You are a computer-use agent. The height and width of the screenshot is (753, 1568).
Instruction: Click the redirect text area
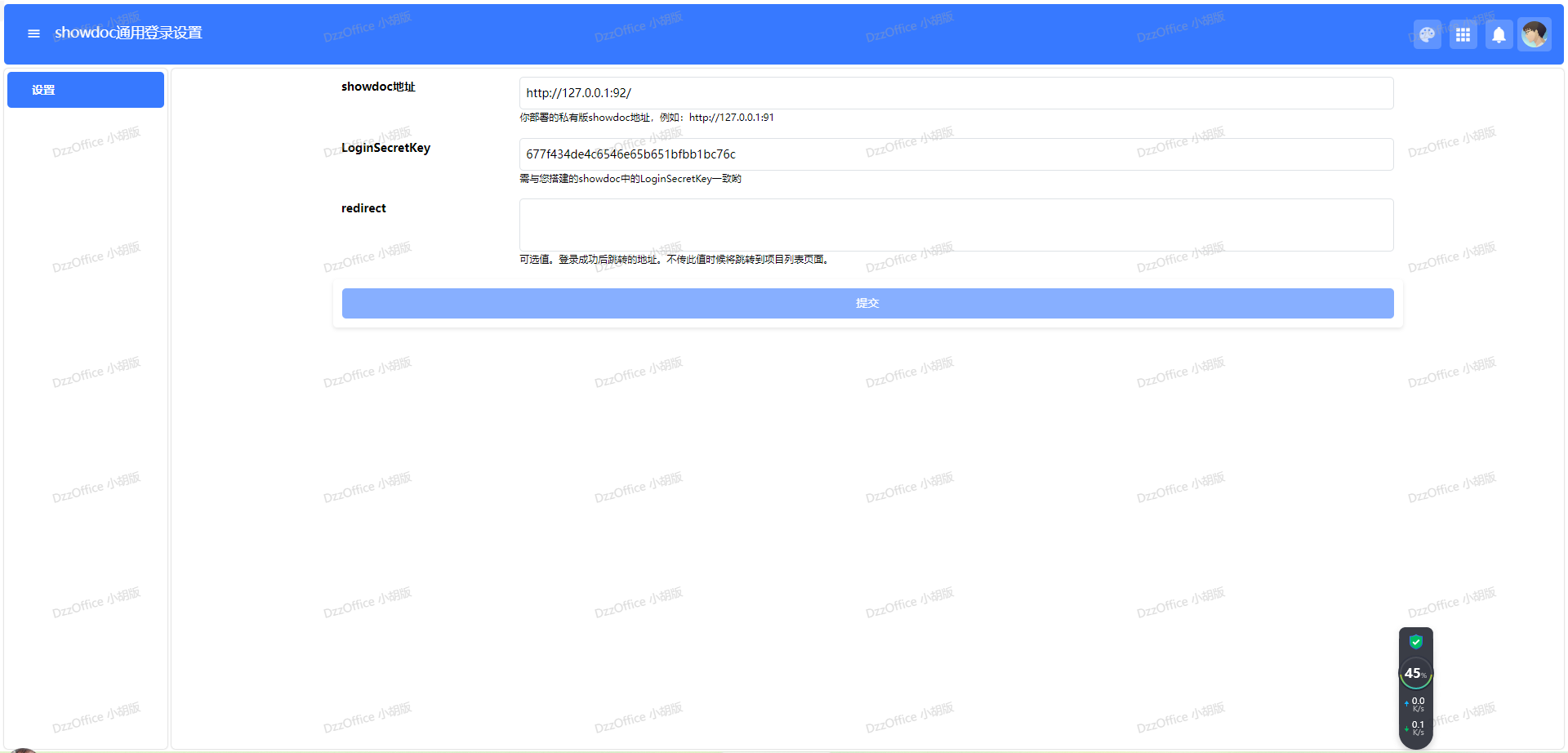pyautogui.click(x=956, y=225)
